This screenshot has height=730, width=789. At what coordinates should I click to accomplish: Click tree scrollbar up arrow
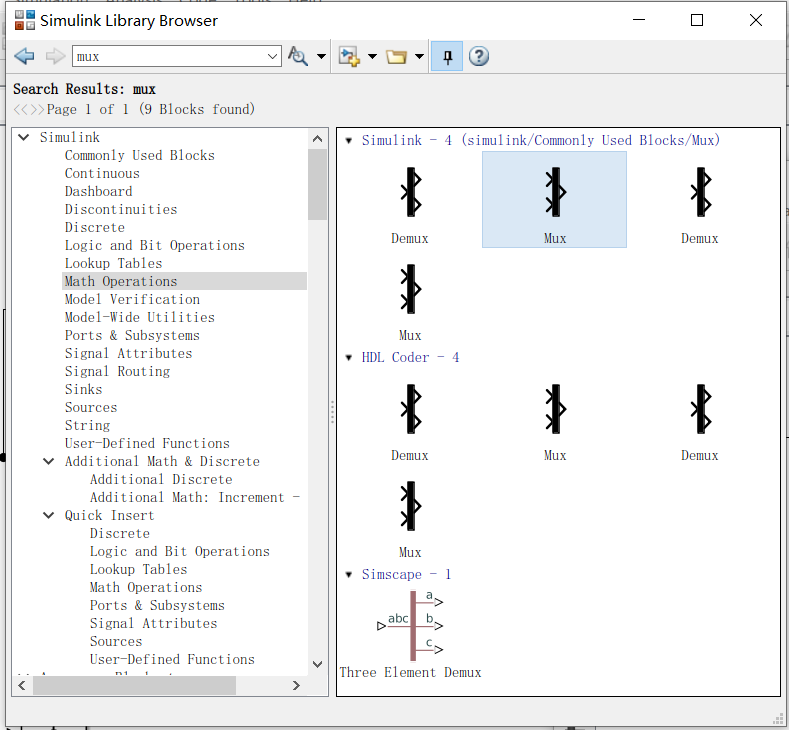click(318, 139)
